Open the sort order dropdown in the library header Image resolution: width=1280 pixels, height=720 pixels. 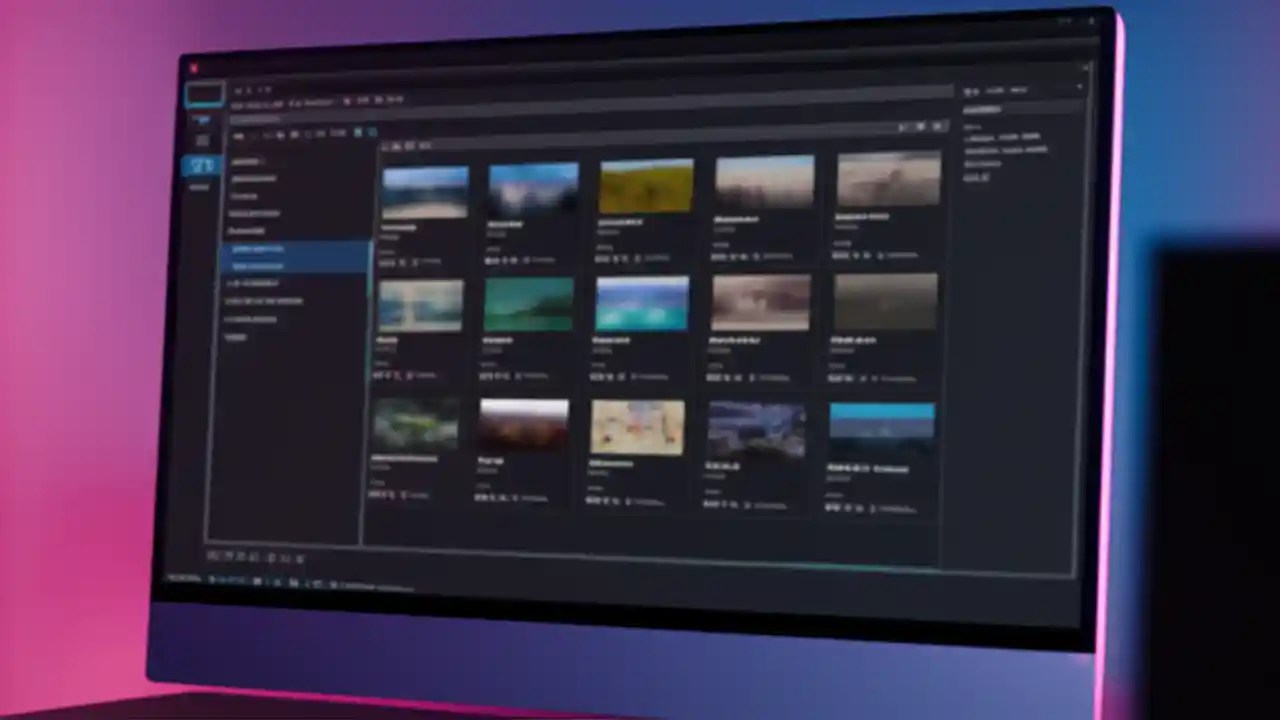[902, 127]
